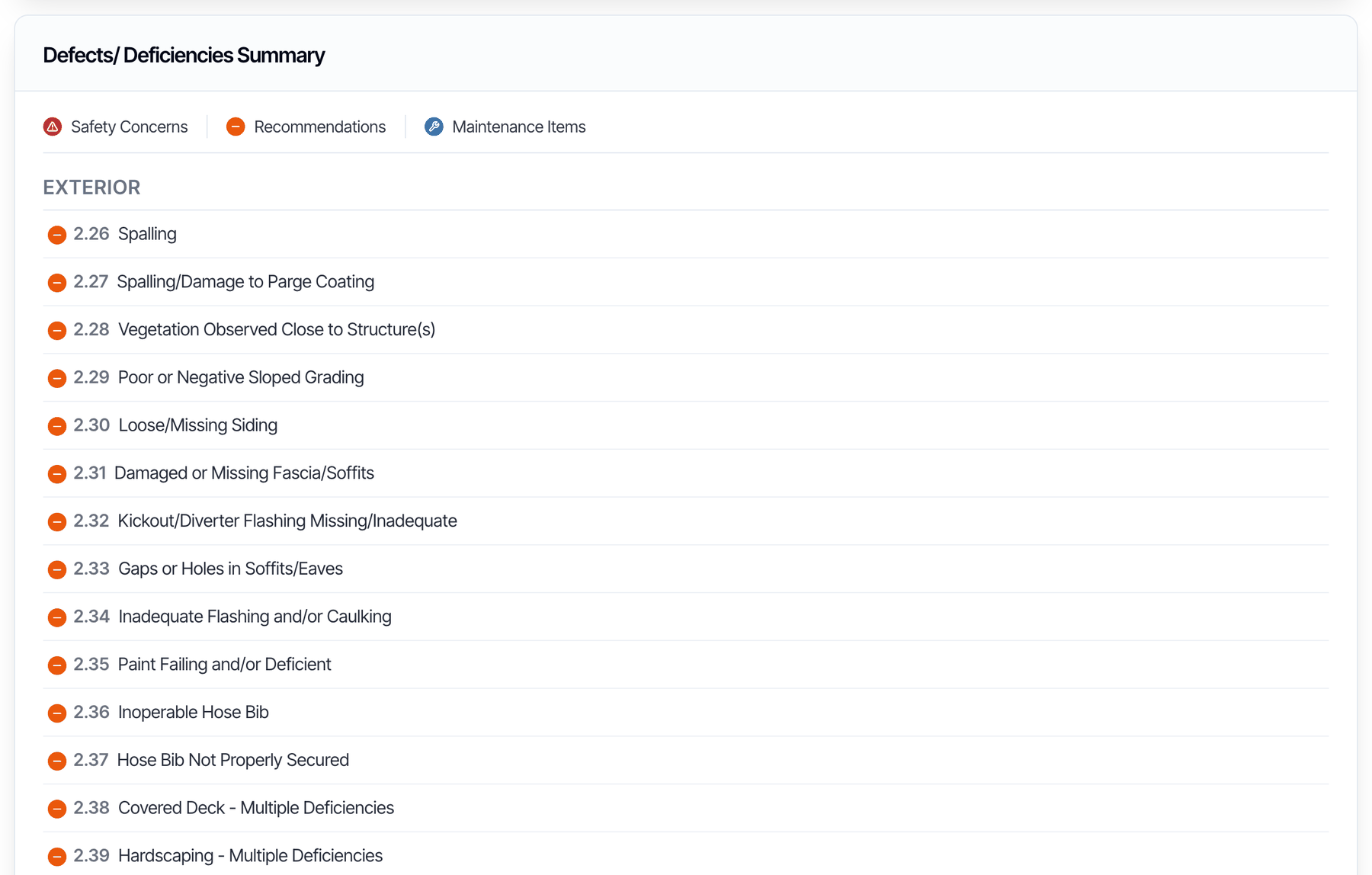Click the Defects/Deficiencies Summary title
The height and width of the screenshot is (875, 1372).
(x=184, y=55)
